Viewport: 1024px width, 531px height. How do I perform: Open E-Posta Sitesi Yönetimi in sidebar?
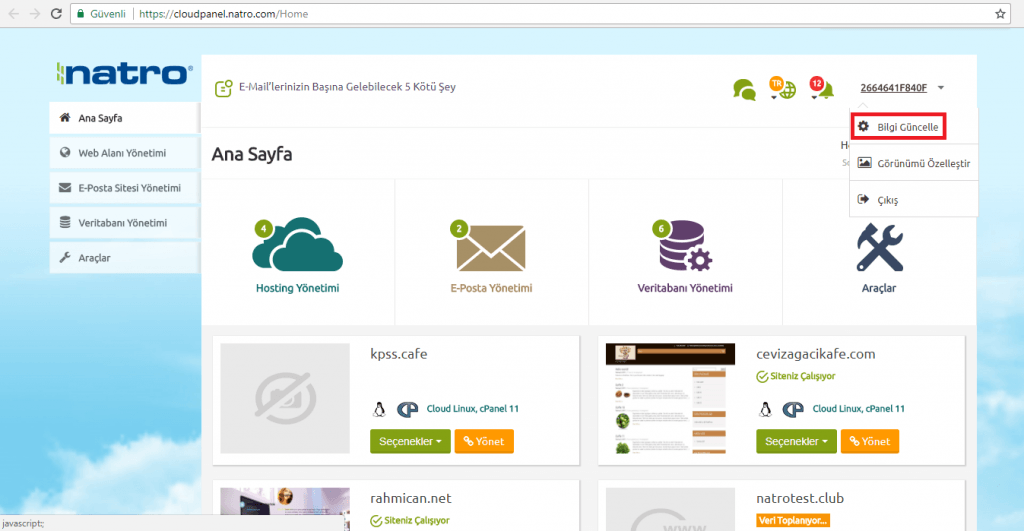point(124,187)
